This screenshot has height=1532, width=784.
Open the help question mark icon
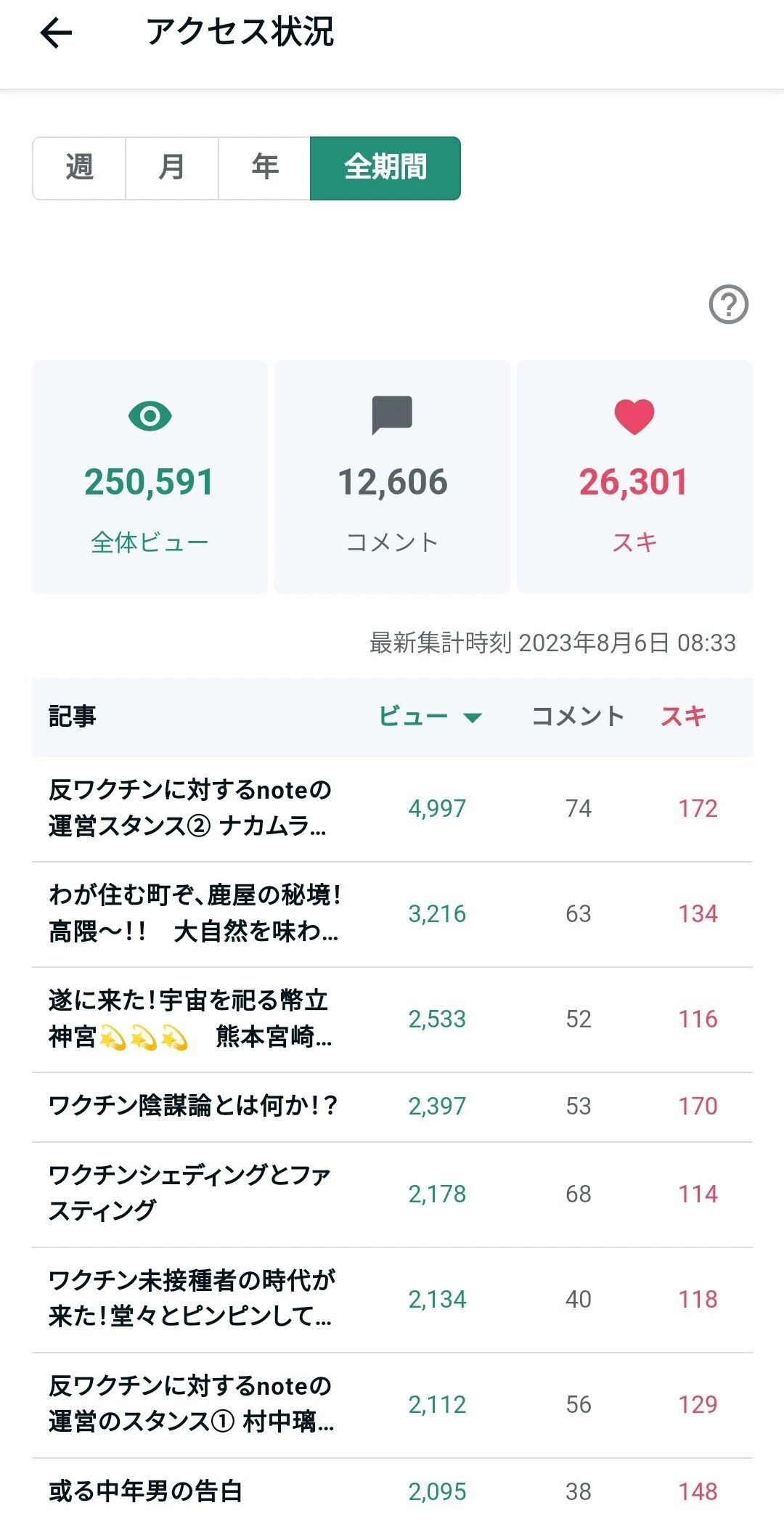tap(728, 304)
